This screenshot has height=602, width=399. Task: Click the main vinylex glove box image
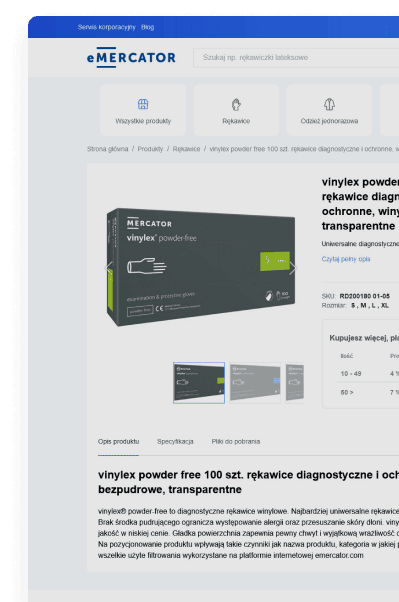(201, 267)
